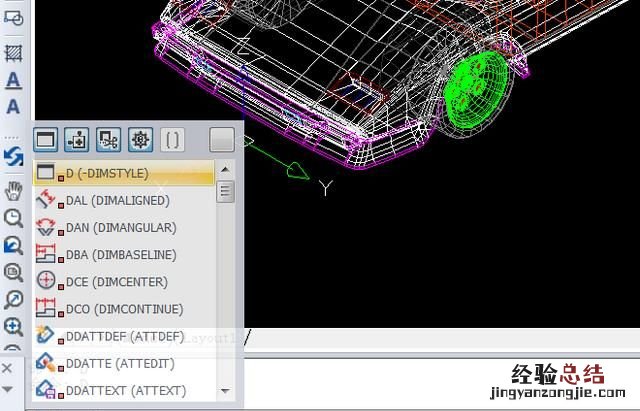Run DDATTE (ATTEDIT) from the list
This screenshot has height=411, width=640.
tap(111, 363)
